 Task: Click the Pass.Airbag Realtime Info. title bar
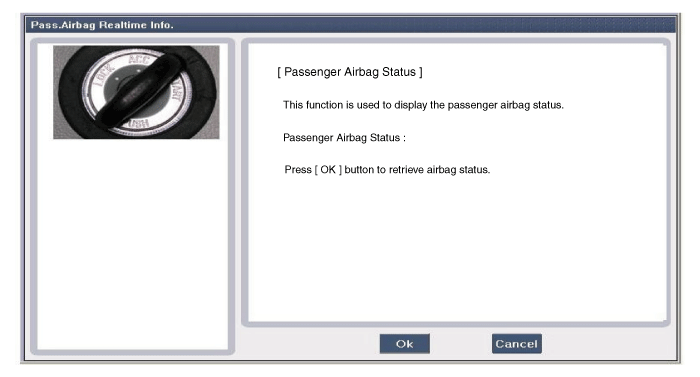(x=350, y=25)
